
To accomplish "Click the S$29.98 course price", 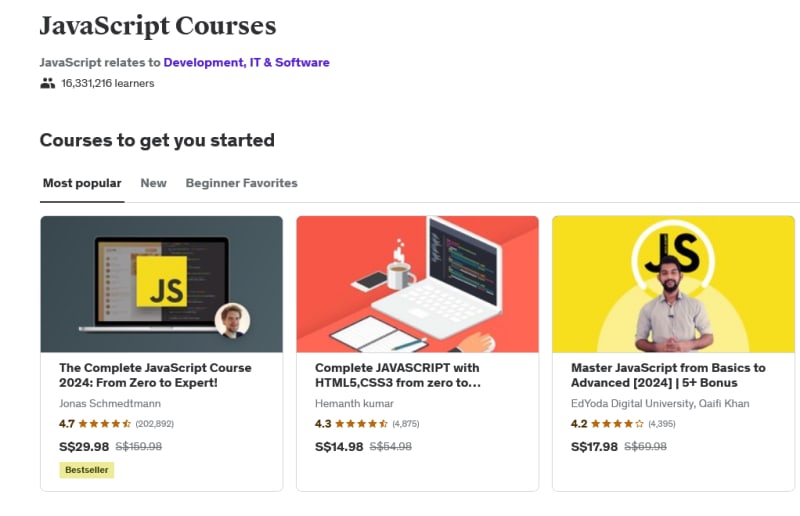I will coord(84,446).
